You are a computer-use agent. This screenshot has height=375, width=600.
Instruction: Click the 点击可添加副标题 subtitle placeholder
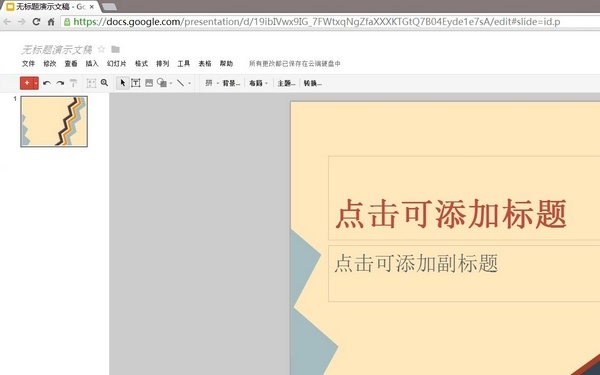coord(416,264)
